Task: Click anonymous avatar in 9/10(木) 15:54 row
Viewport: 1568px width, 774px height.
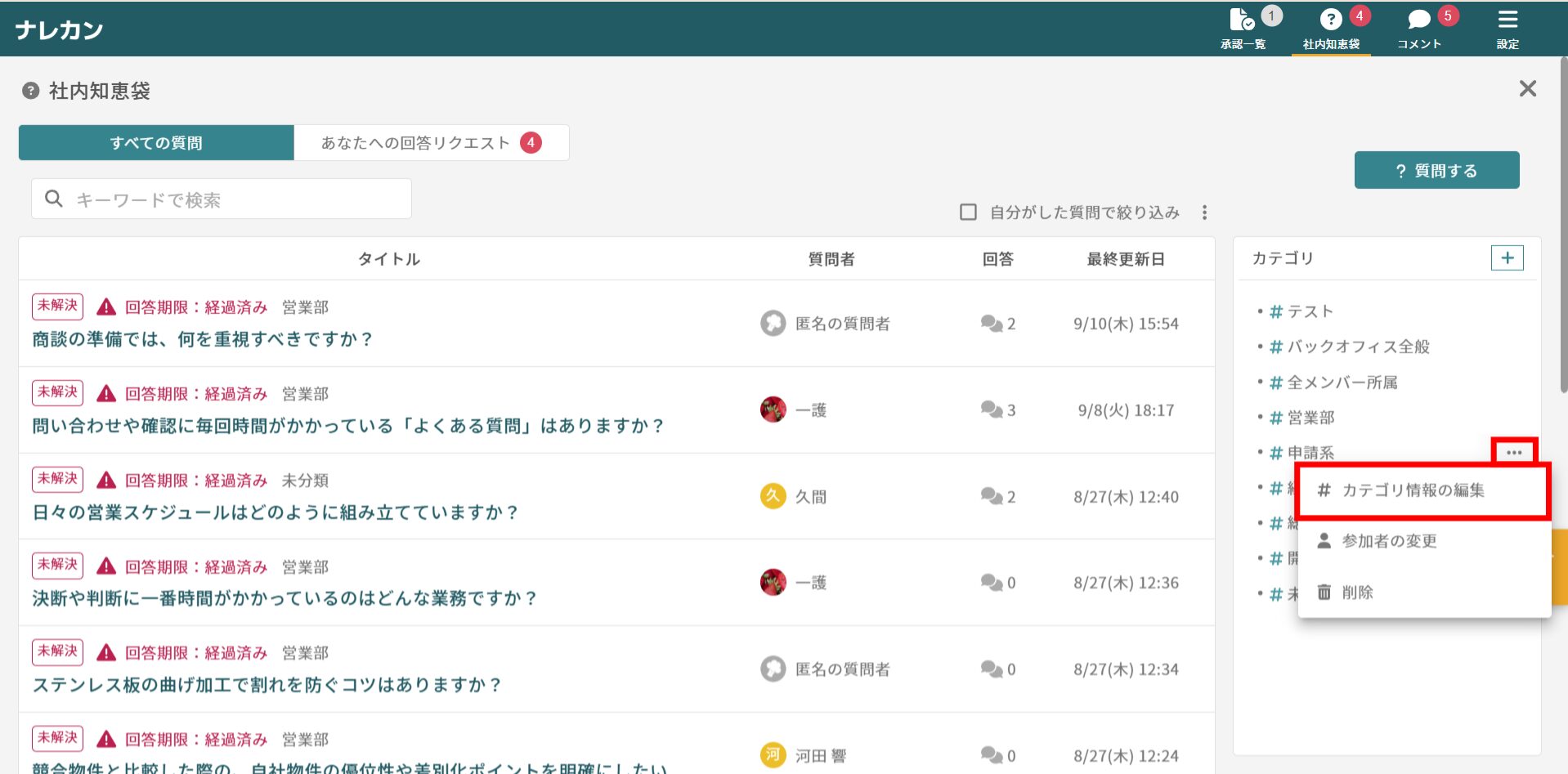Action: tap(773, 324)
